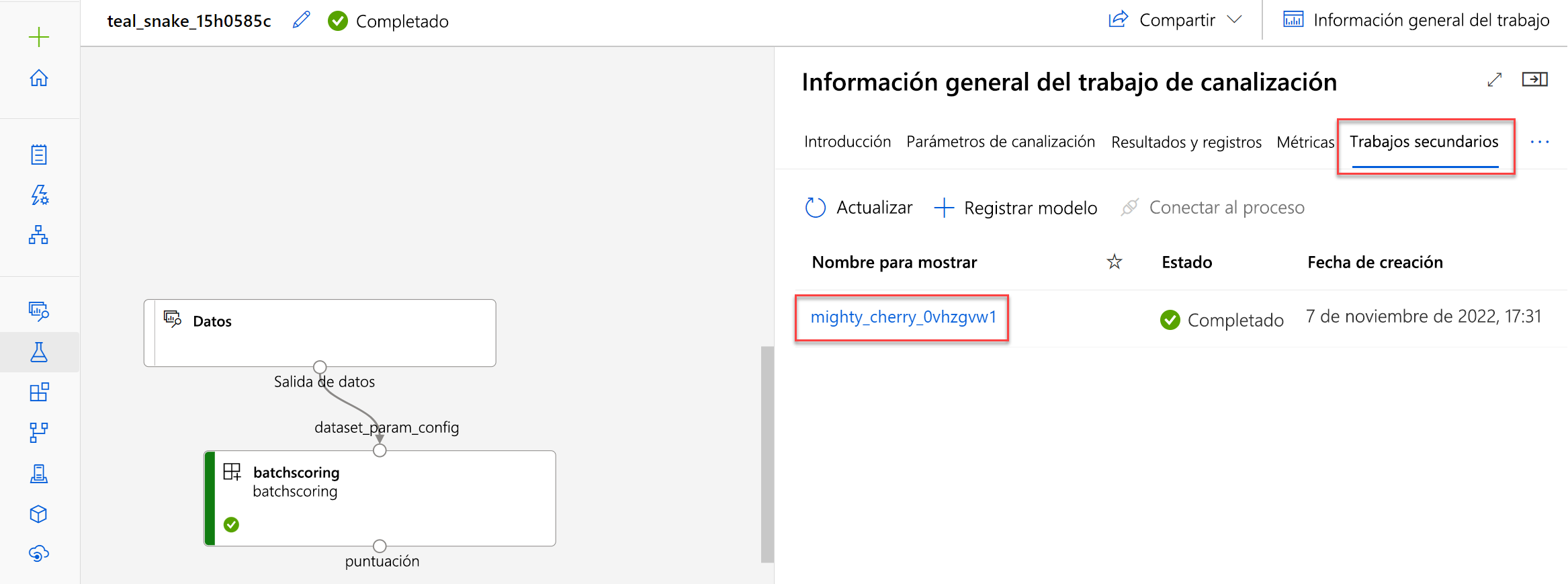
Task: Open Data assets icon in sidebar
Action: click(x=39, y=310)
